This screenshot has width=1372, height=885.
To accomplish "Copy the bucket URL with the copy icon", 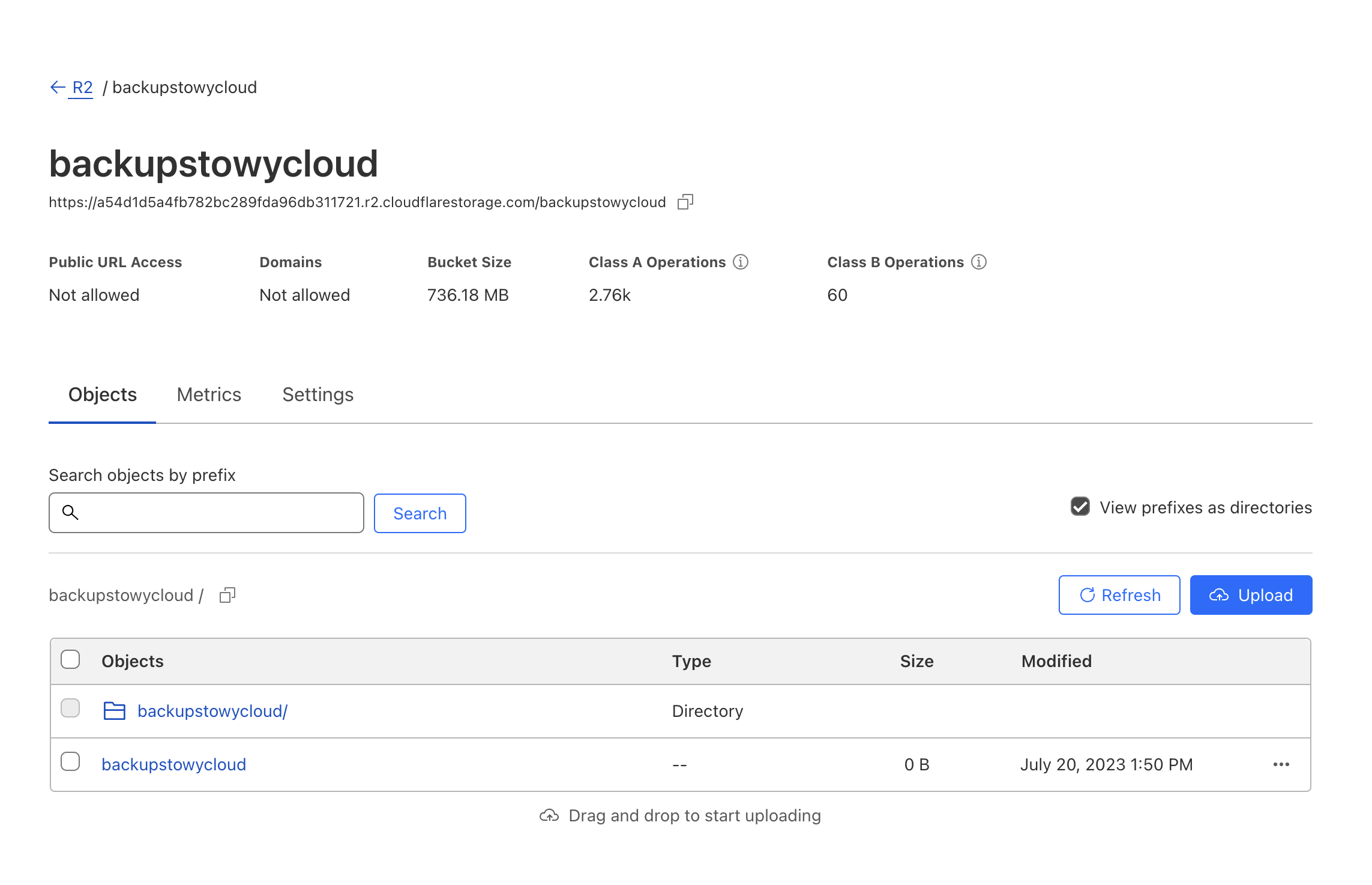I will click(x=685, y=202).
